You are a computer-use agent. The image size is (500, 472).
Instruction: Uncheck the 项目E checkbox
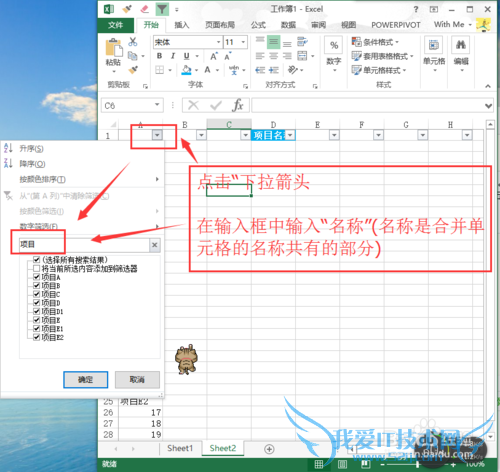pyautogui.click(x=37, y=320)
